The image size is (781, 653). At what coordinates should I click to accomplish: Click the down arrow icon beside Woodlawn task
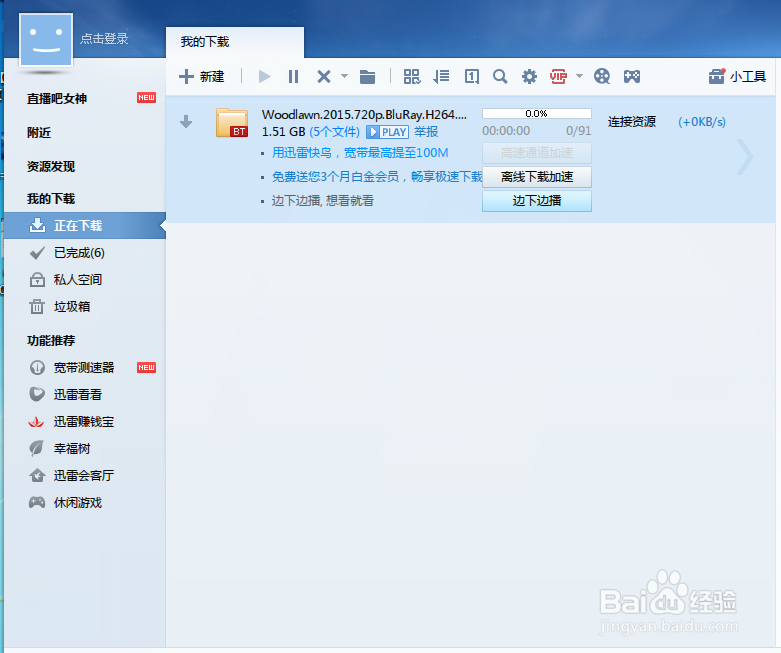186,122
